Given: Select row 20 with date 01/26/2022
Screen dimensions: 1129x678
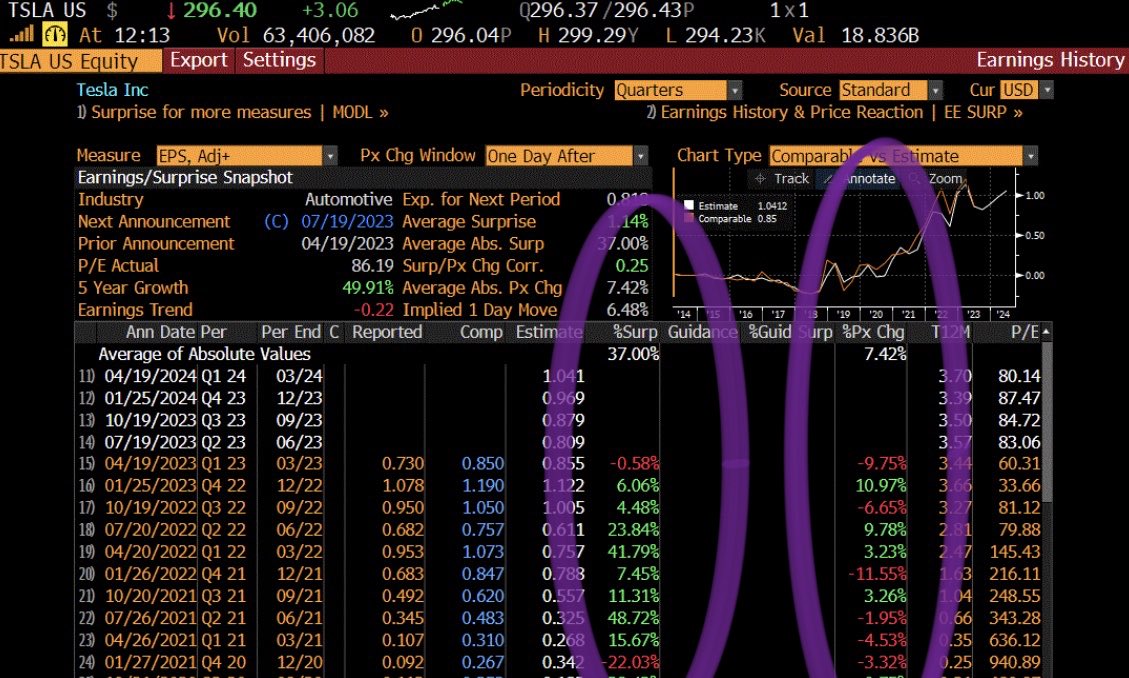Looking at the screenshot, I should [x=560, y=574].
